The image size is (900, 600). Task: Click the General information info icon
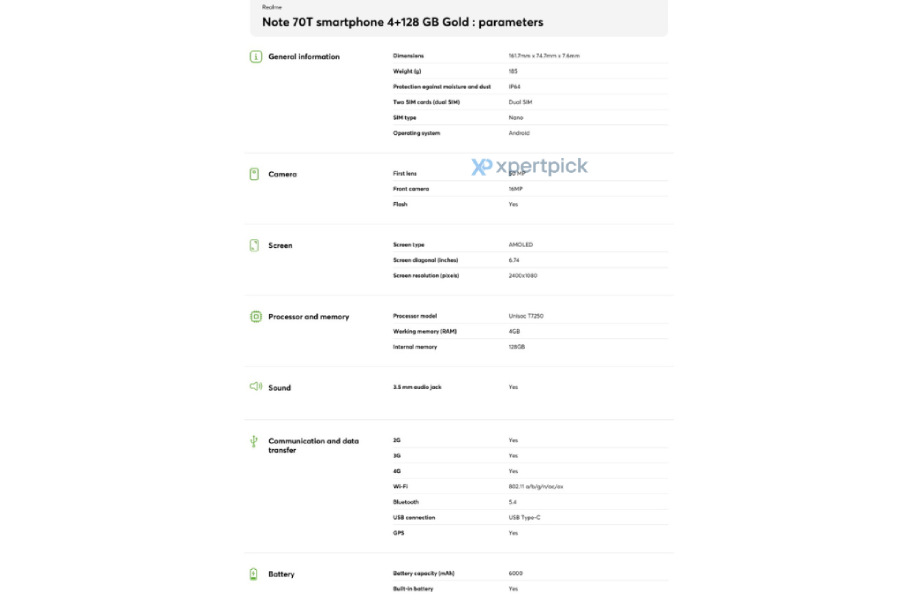[255, 57]
